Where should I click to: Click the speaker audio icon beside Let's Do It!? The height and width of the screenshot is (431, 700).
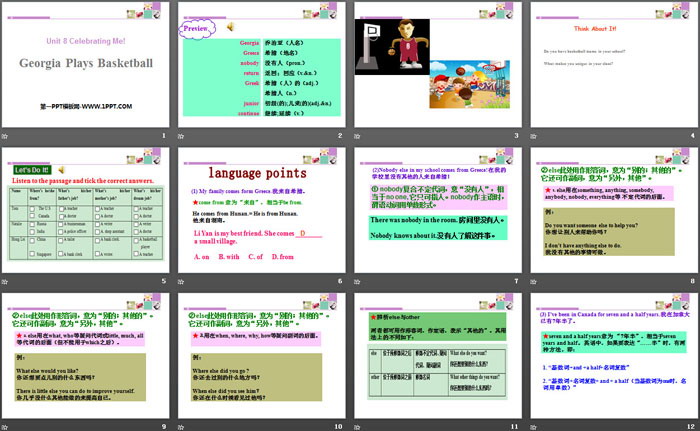point(62,170)
